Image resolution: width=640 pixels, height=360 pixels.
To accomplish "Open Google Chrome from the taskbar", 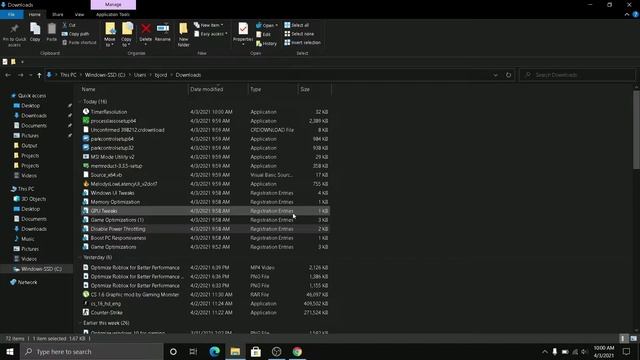I will click(297, 351).
